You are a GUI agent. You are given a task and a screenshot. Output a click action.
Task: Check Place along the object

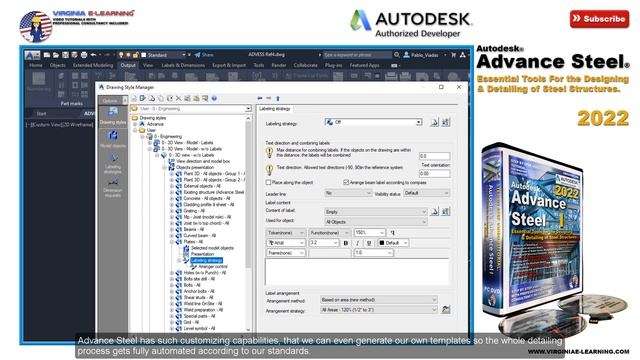(x=269, y=182)
